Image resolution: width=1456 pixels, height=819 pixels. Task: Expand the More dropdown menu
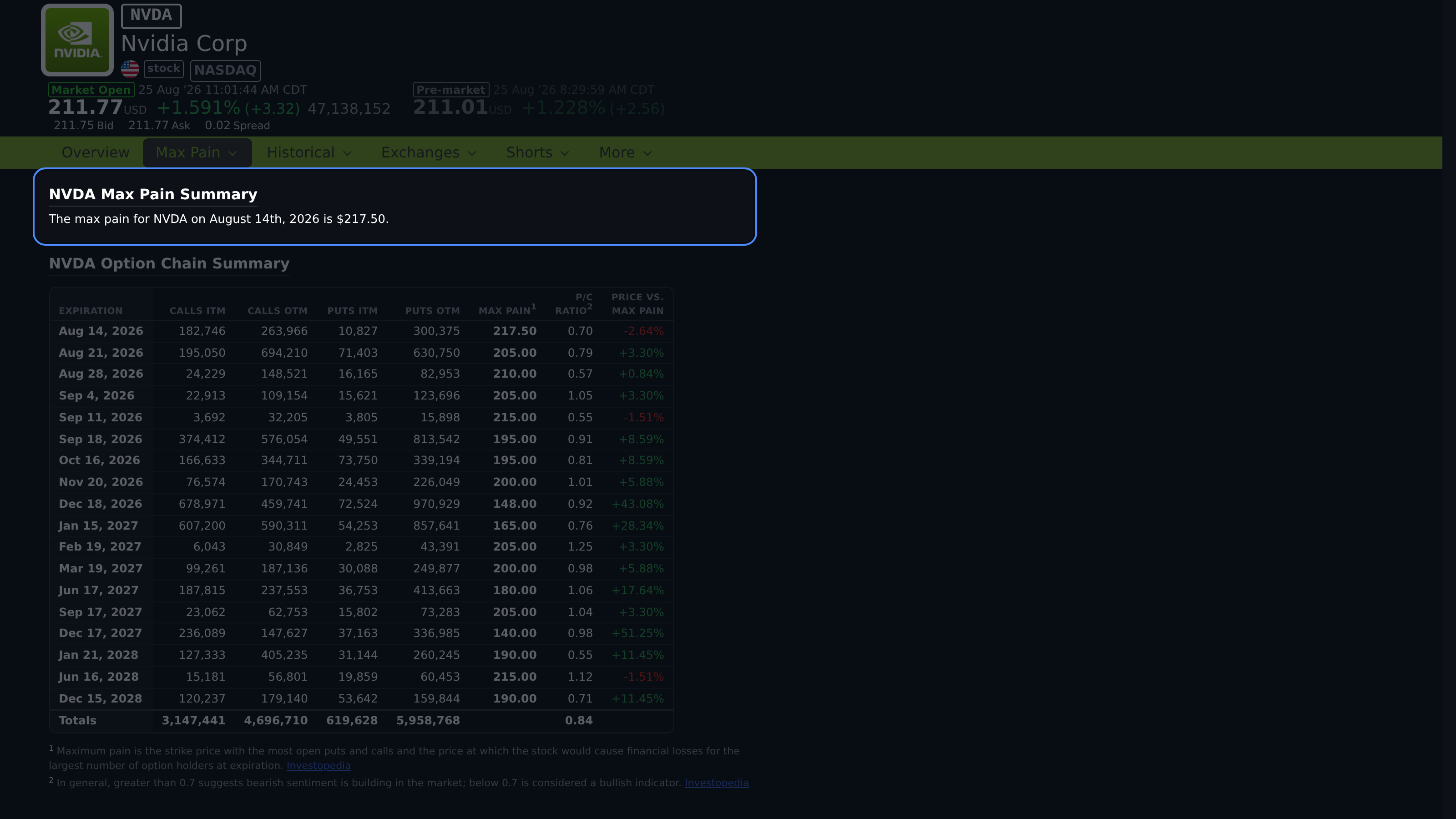(x=626, y=152)
